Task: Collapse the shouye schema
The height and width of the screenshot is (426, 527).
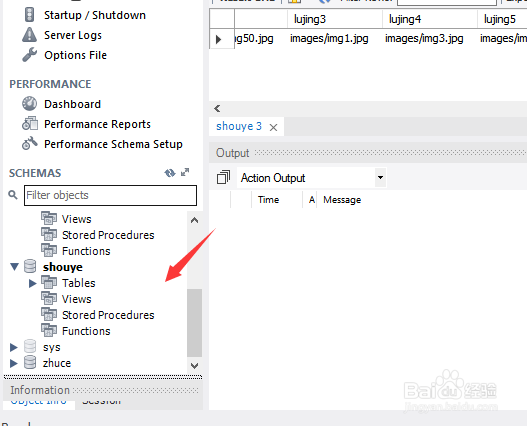Action: tap(14, 267)
